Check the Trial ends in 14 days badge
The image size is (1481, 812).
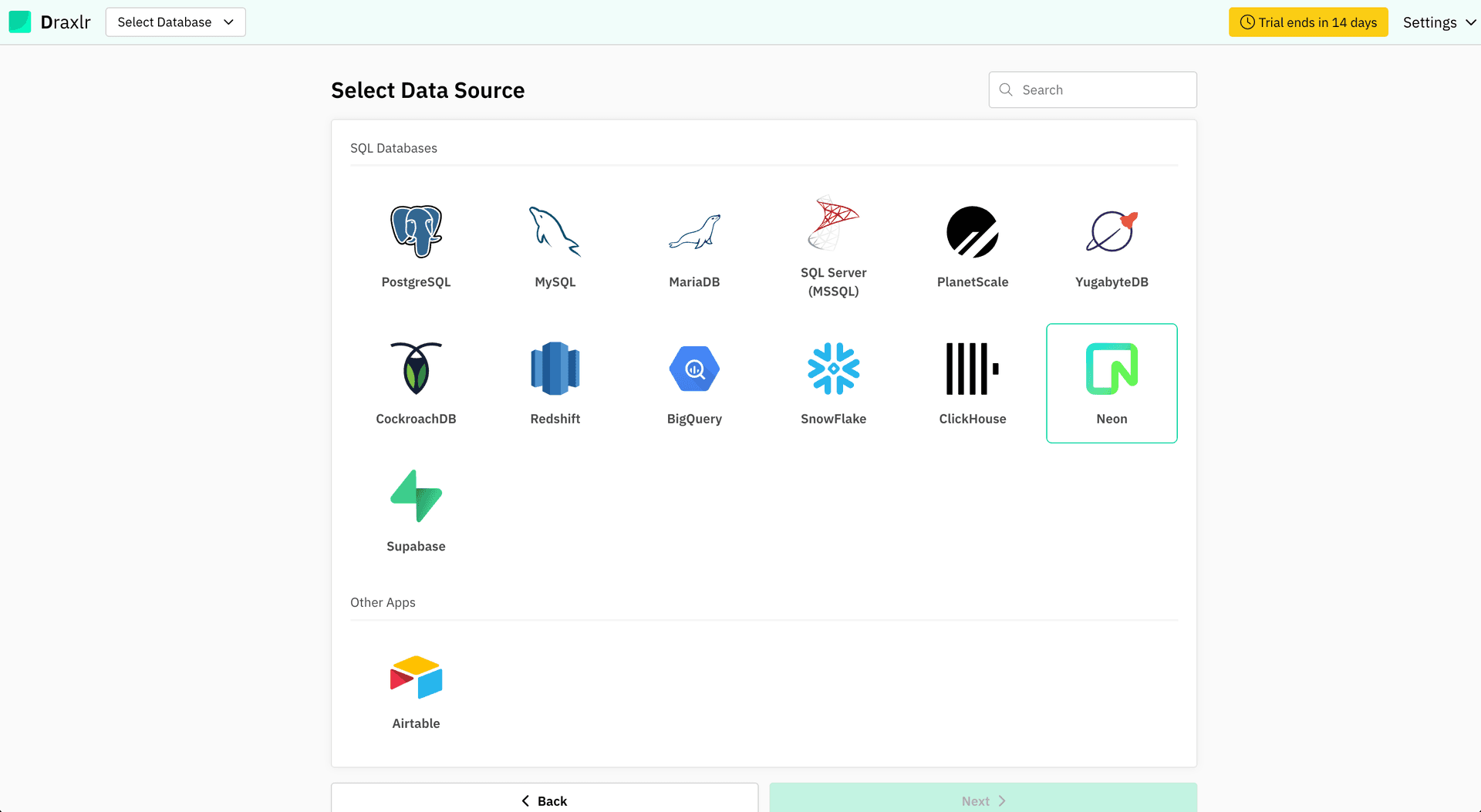(x=1307, y=22)
